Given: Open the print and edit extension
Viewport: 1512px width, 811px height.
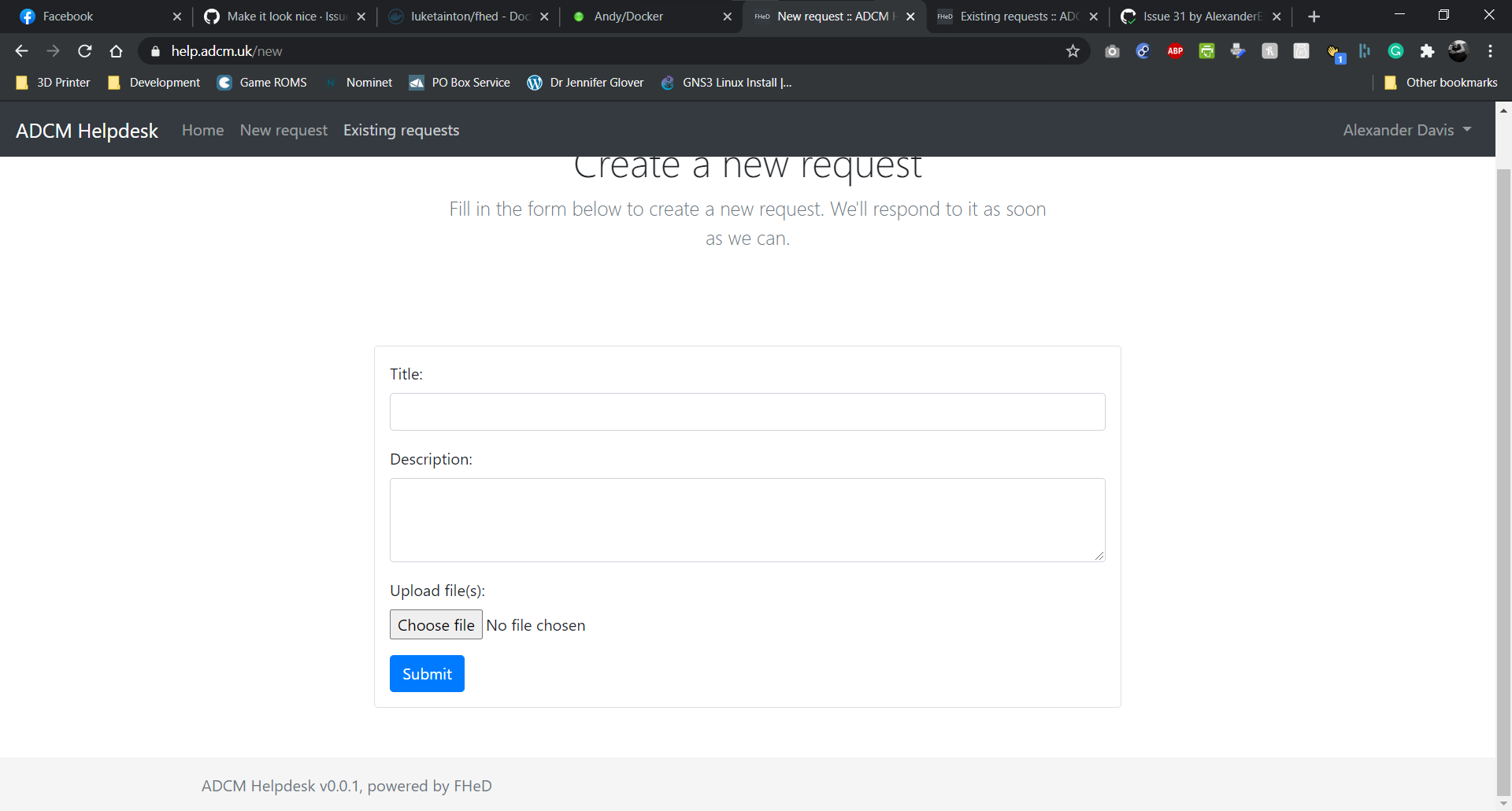Looking at the screenshot, I should 1238,51.
